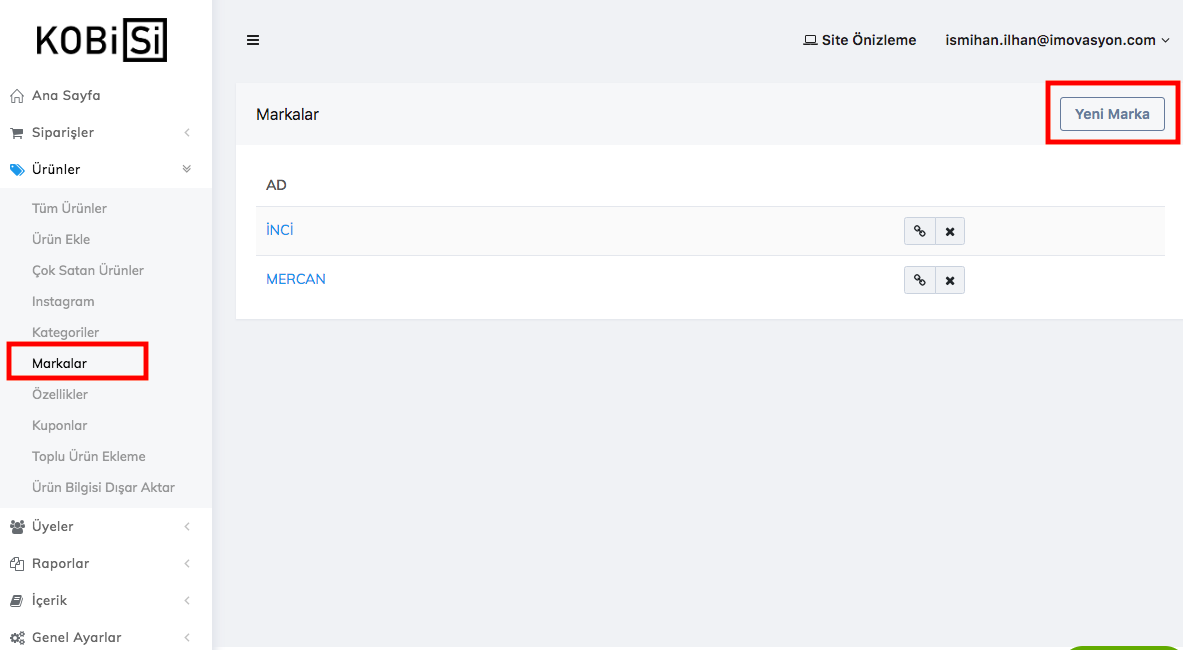This screenshot has width=1183, height=650.
Task: Select Kuponlar menu item
Action: [59, 425]
